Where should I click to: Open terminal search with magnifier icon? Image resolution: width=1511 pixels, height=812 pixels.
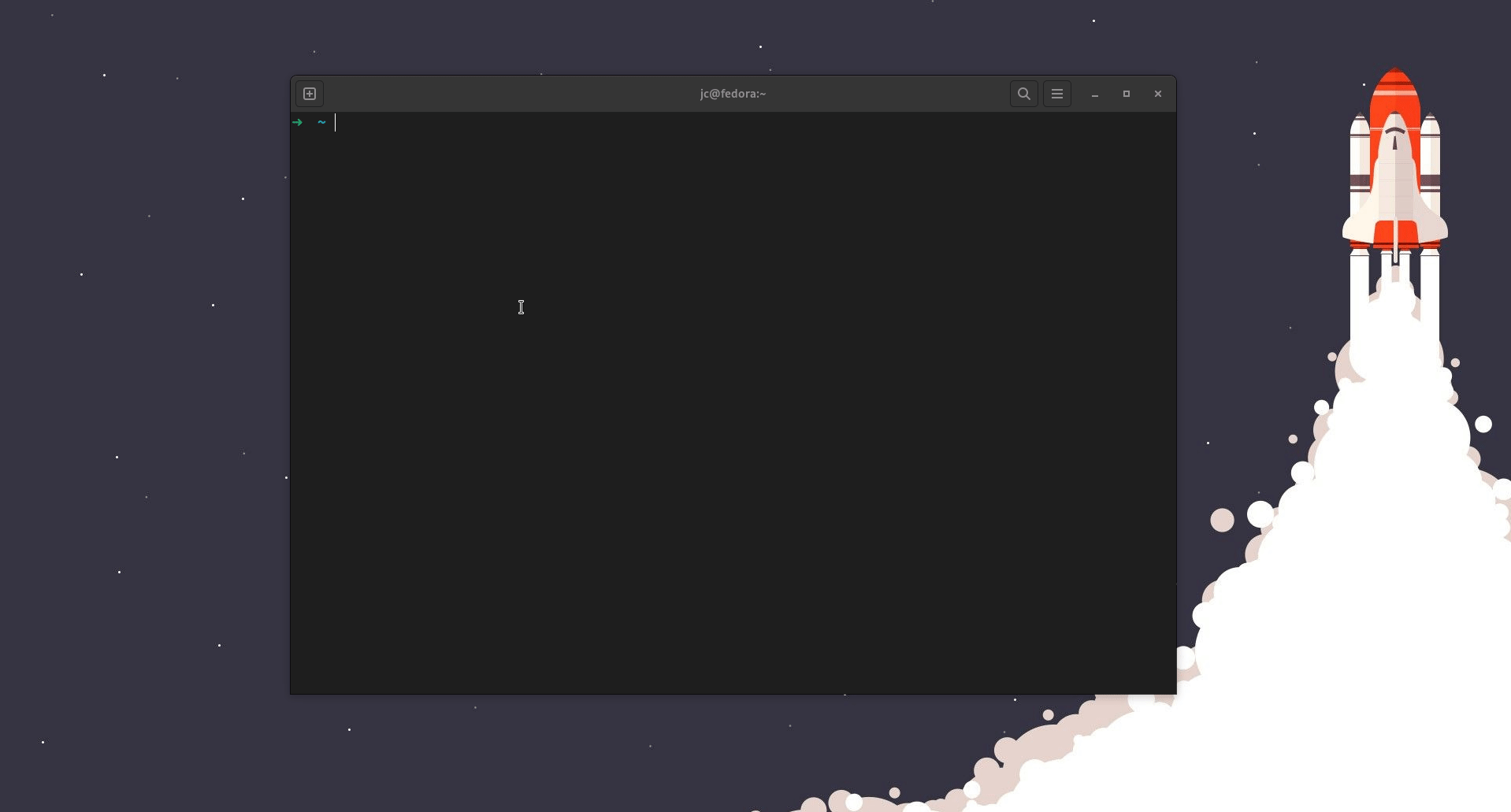click(x=1023, y=94)
